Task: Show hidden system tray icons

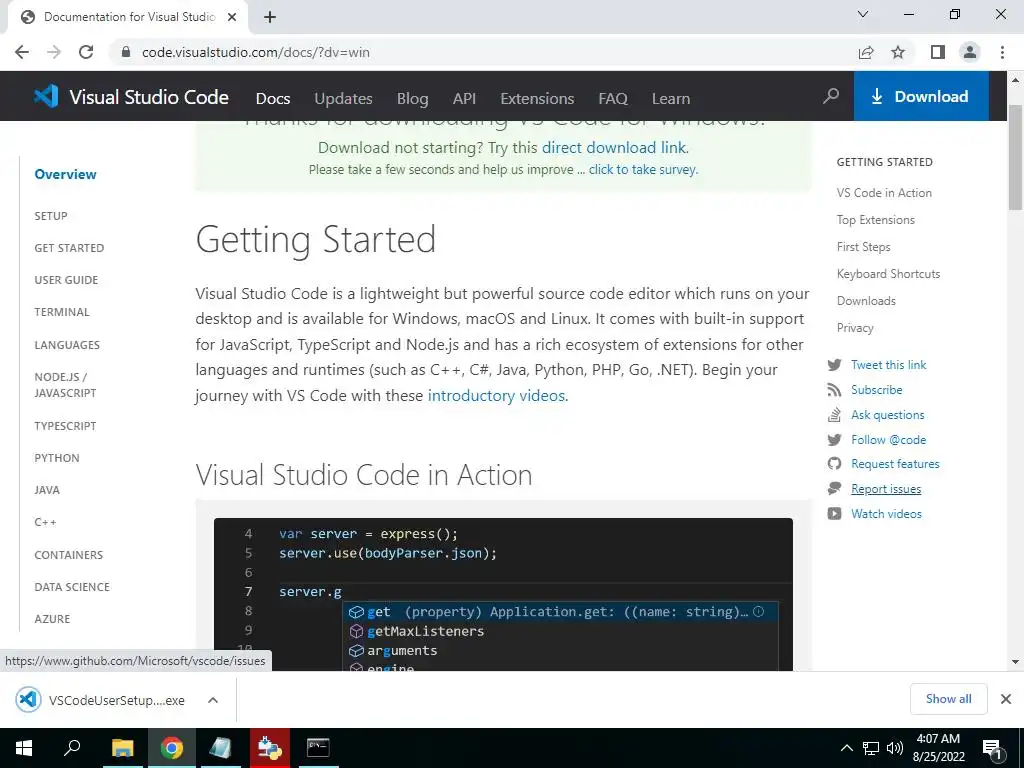Action: coord(846,748)
